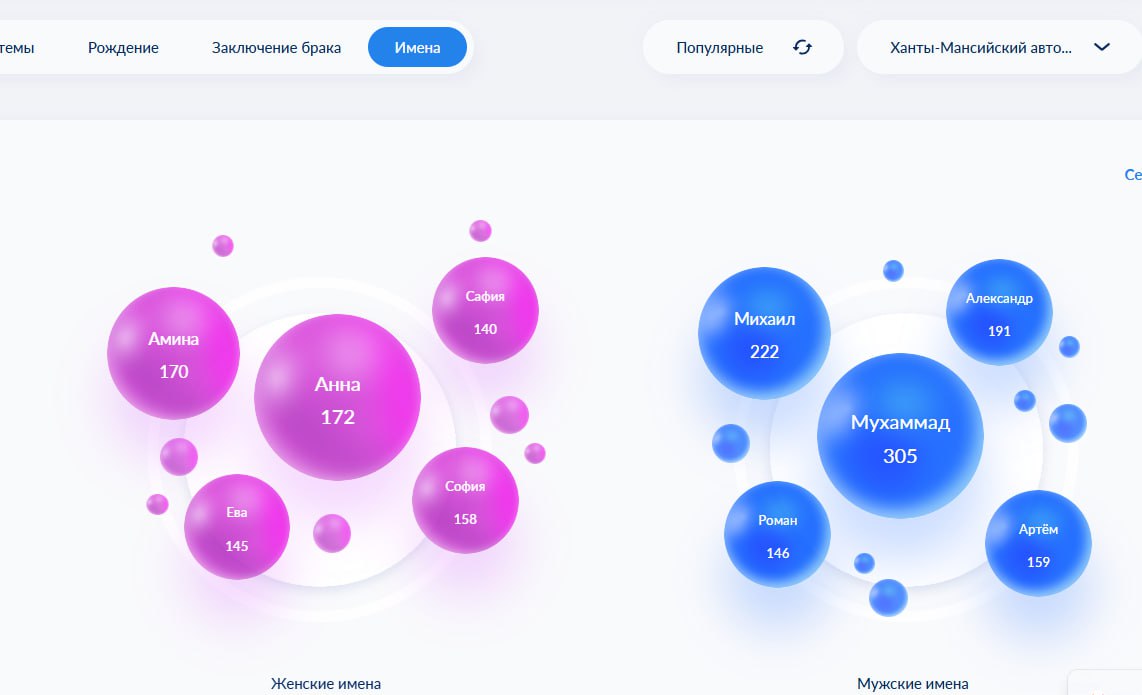Screen dimensions: 1142x695
Task: Click the Женские имена caption
Action: (326, 684)
